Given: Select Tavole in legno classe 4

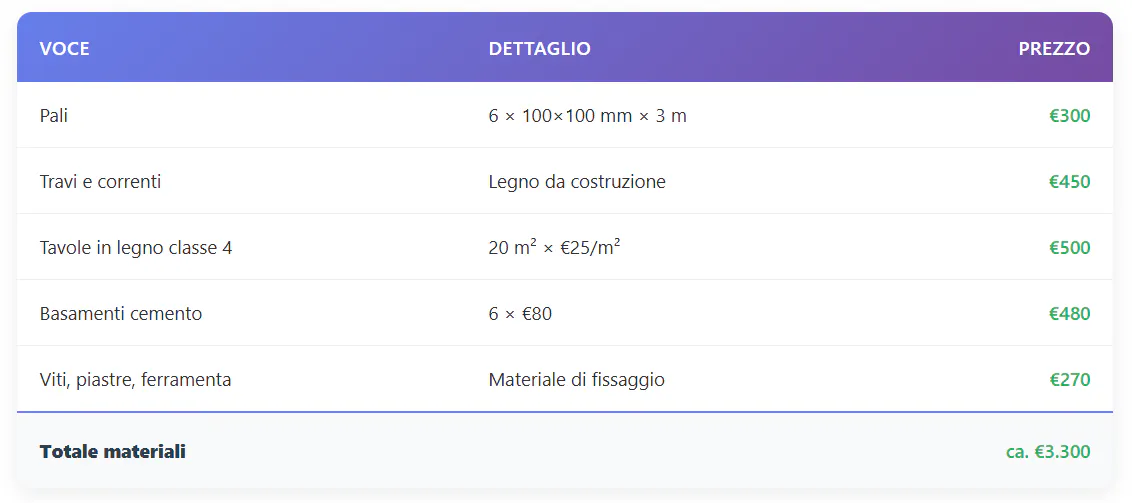Looking at the screenshot, I should tap(136, 248).
